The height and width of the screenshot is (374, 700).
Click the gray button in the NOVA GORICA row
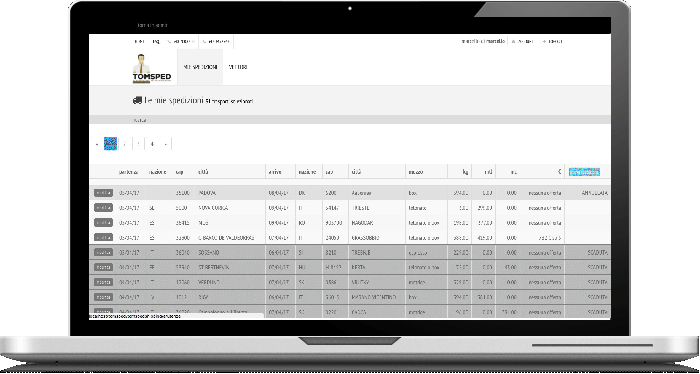tap(104, 208)
